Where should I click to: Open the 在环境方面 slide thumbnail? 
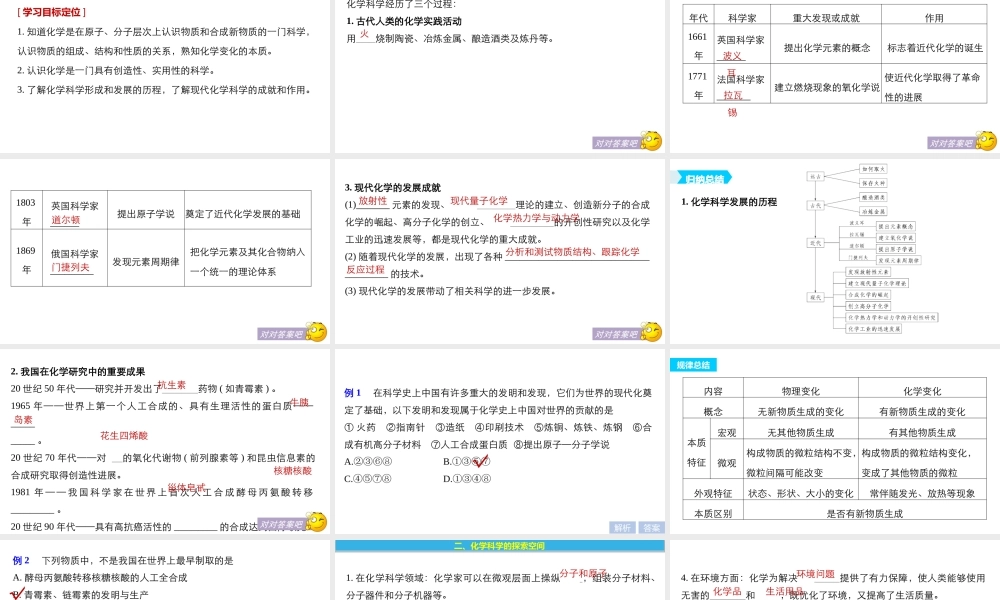(835, 570)
